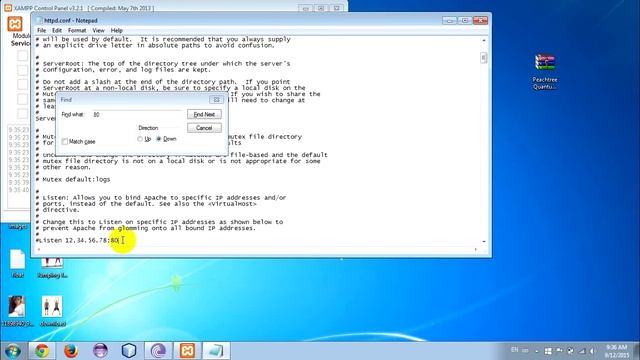Viewport: 640px width, 360px height.
Task: Minimize the Notepad window
Action: [x=449, y=20]
